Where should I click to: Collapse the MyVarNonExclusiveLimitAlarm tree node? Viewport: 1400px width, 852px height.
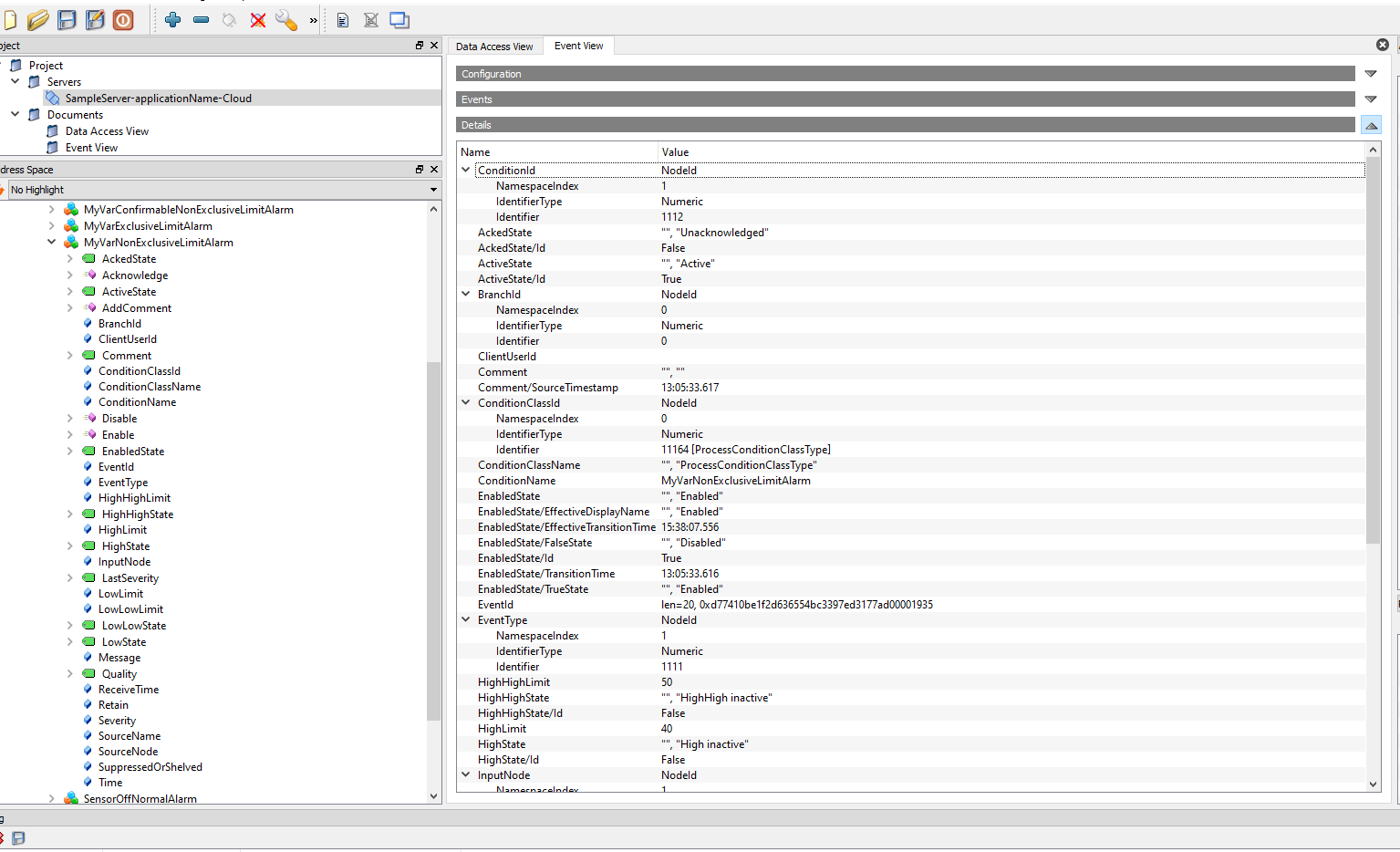click(52, 243)
